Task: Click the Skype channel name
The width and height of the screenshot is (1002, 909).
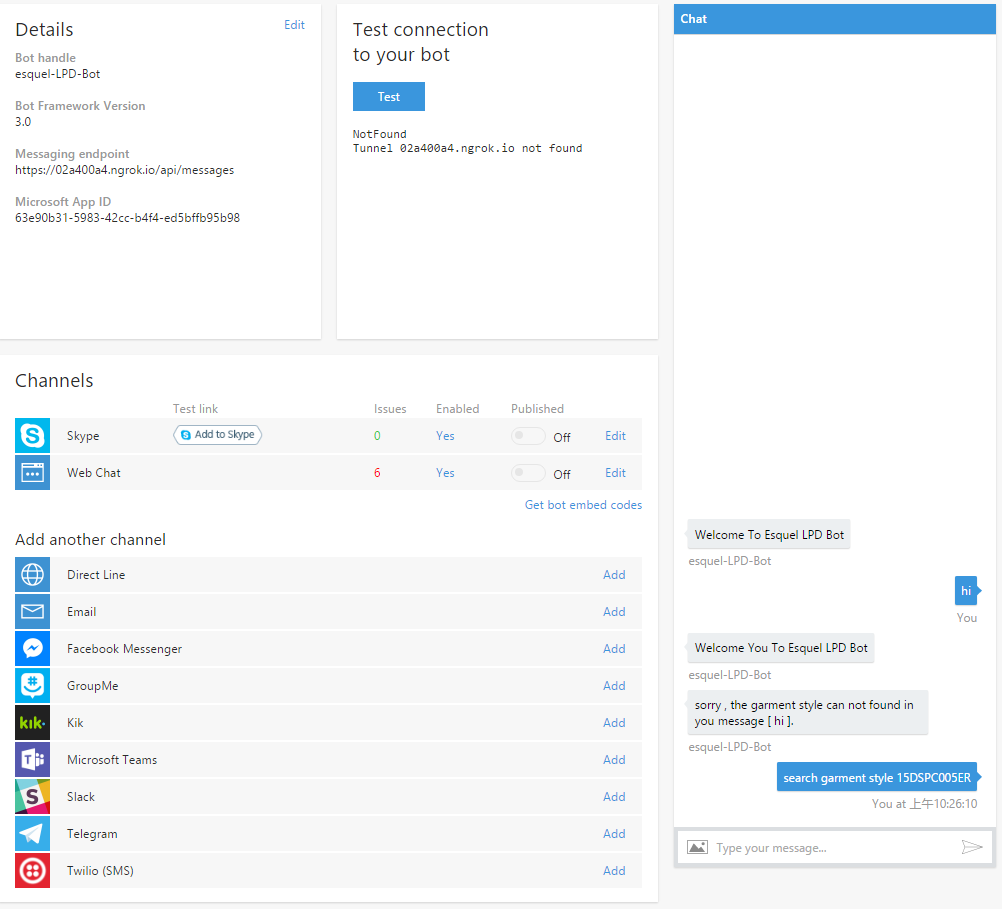Action: pyautogui.click(x=83, y=435)
